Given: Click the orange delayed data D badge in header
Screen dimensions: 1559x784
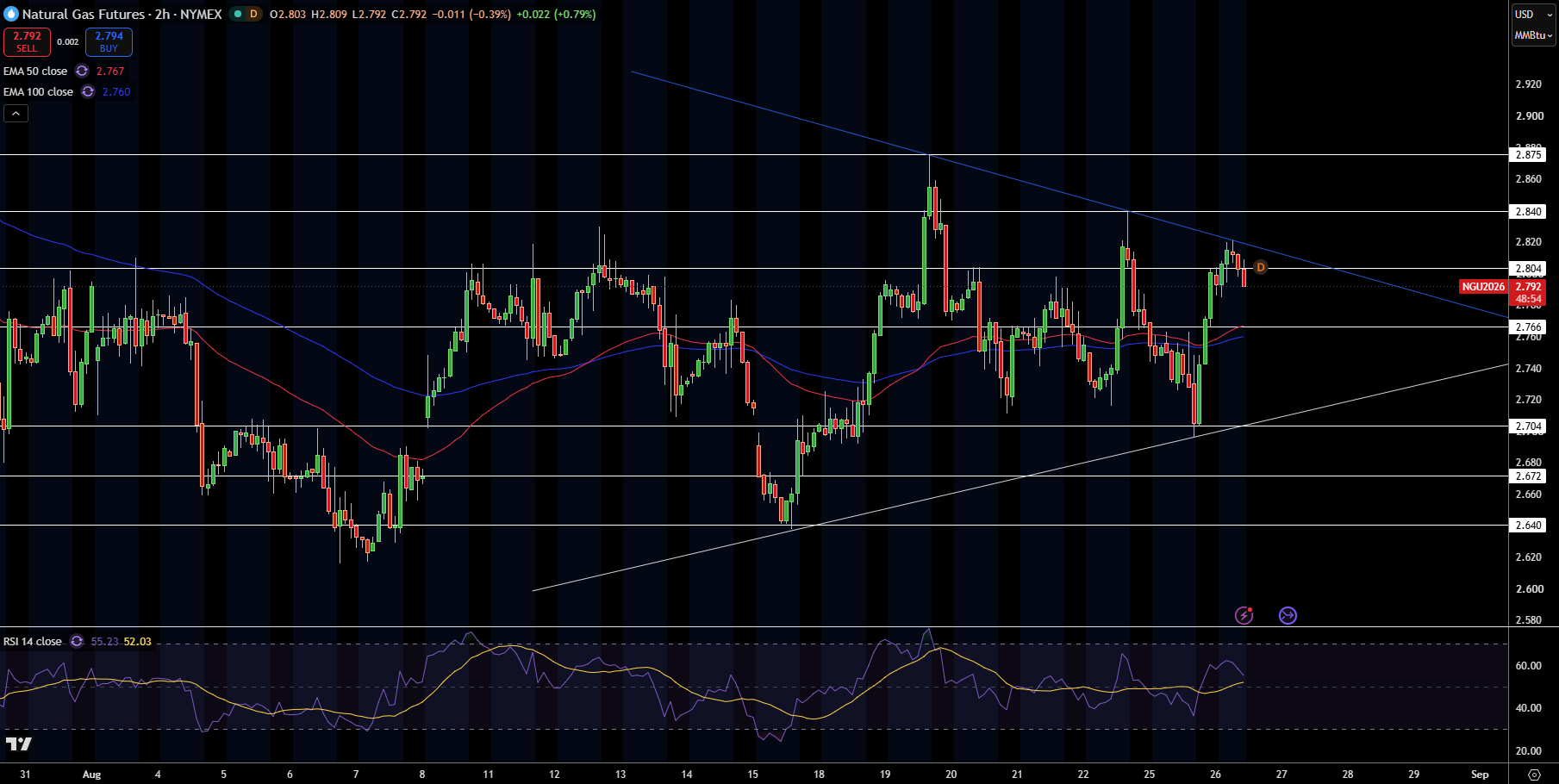Looking at the screenshot, I should [x=253, y=14].
